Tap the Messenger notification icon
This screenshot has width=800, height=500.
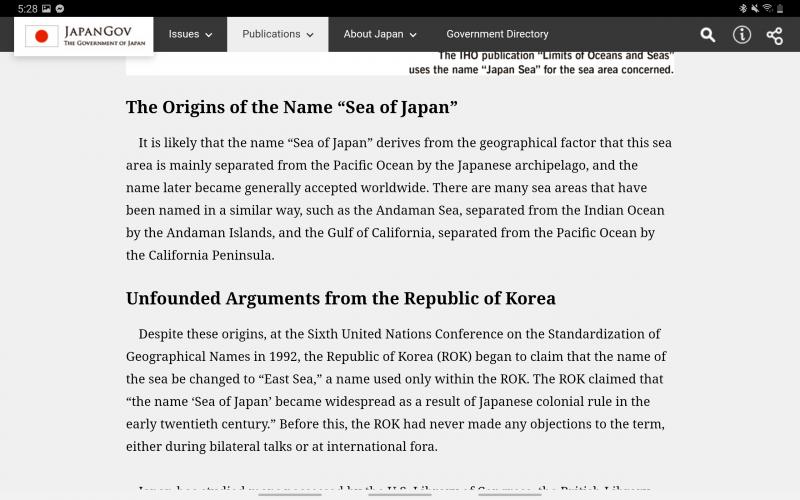coord(61,8)
